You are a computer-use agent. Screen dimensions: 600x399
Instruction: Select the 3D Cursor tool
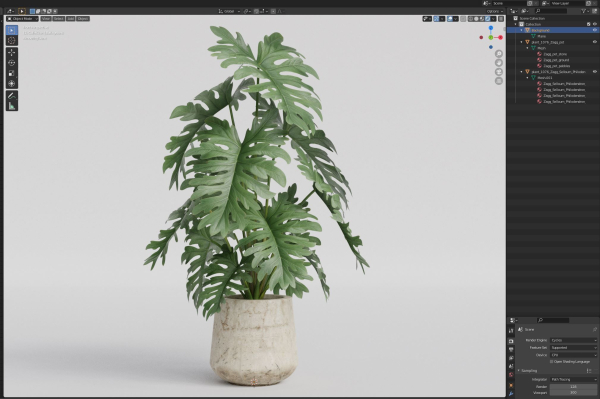point(12,41)
